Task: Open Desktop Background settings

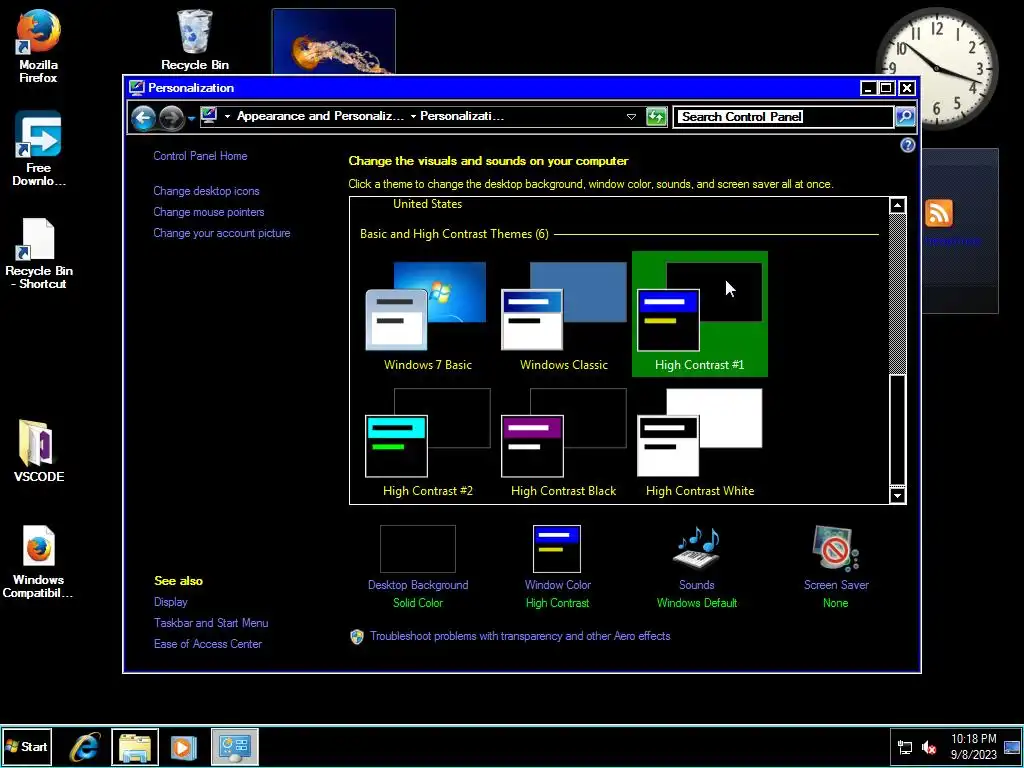Action: pos(418,567)
